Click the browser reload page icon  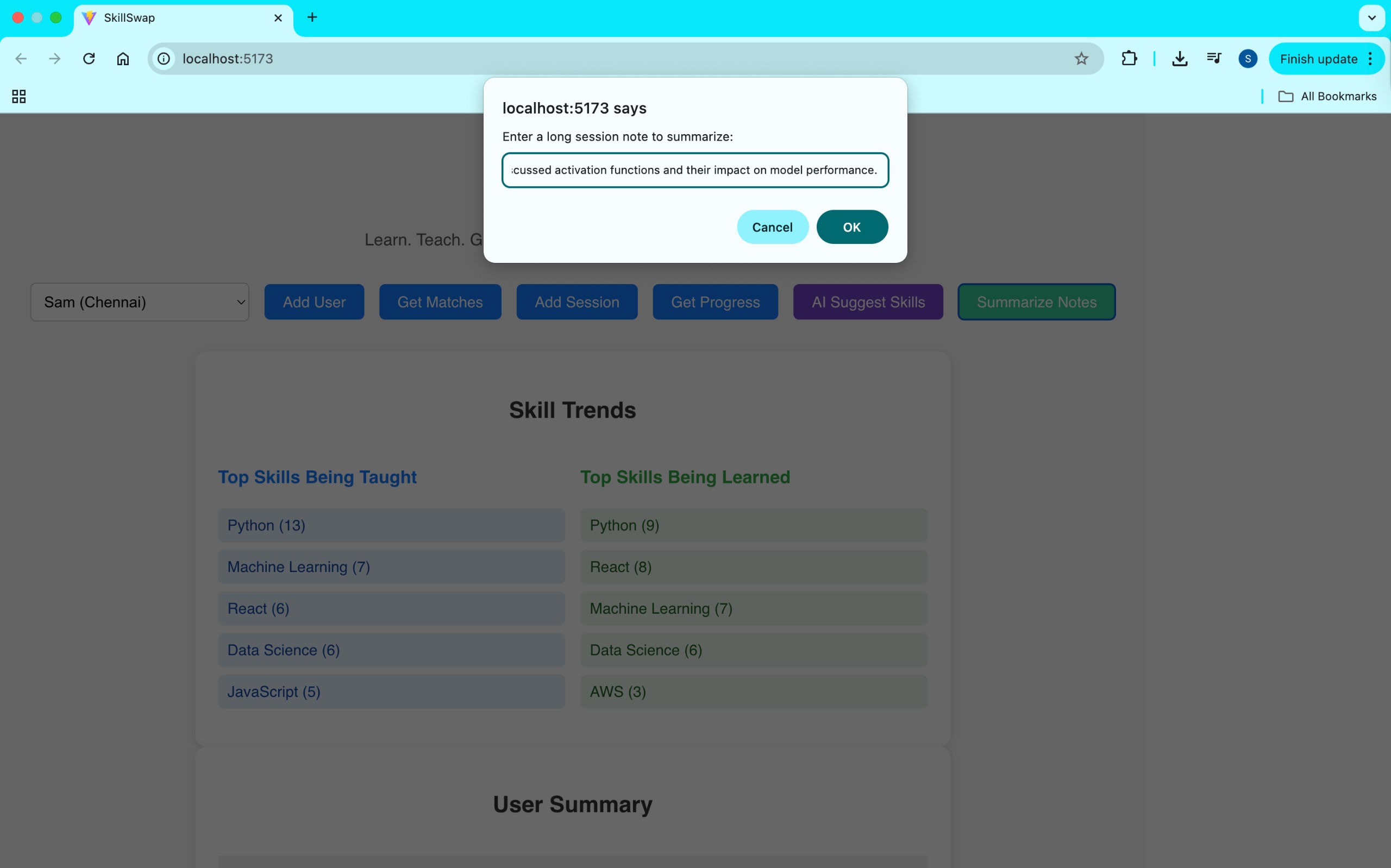pyautogui.click(x=89, y=59)
